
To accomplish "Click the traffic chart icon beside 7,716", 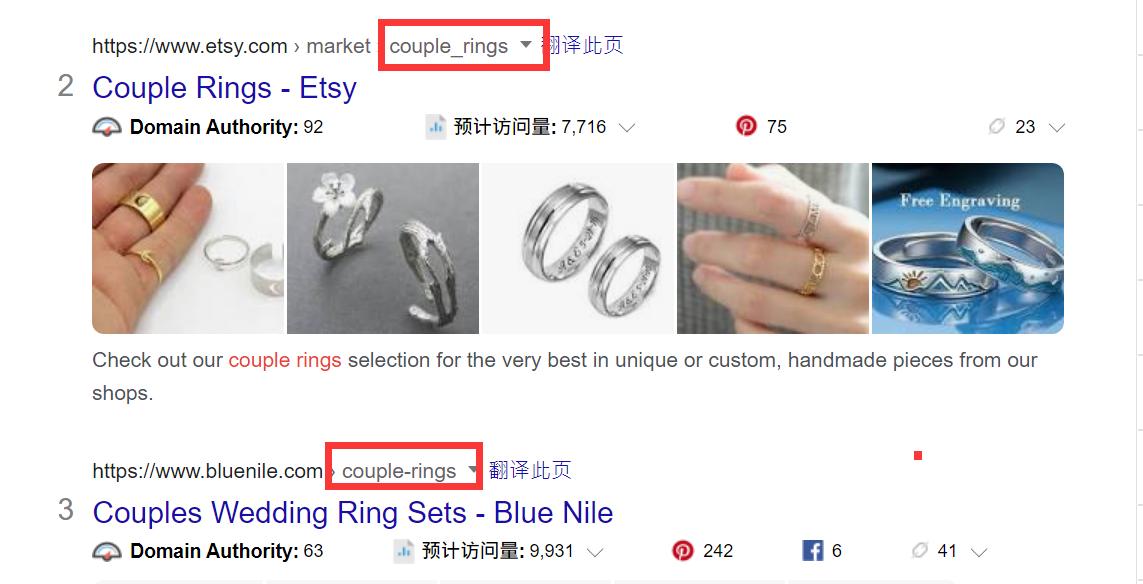I will 436,127.
